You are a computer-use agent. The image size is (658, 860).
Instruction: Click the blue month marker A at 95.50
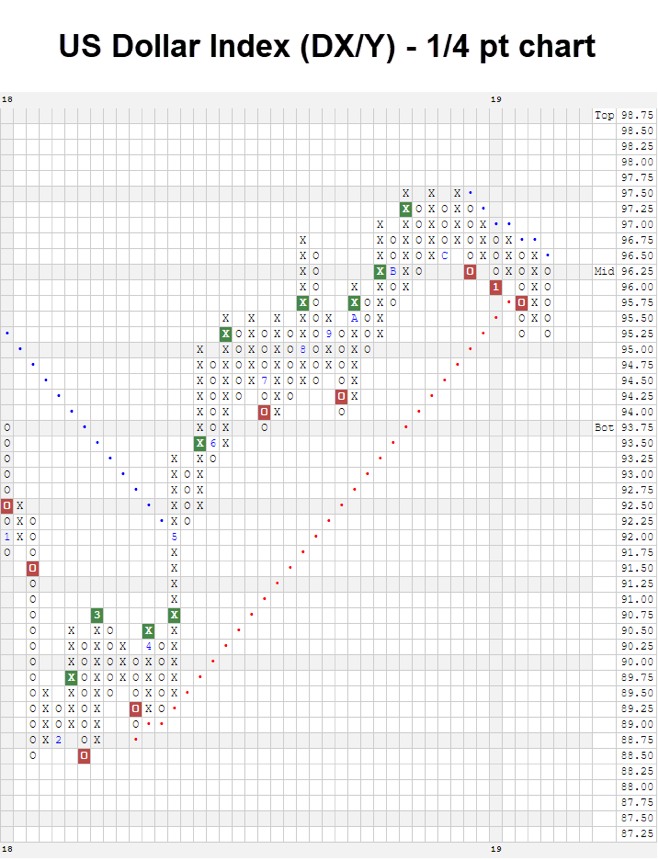(354, 318)
